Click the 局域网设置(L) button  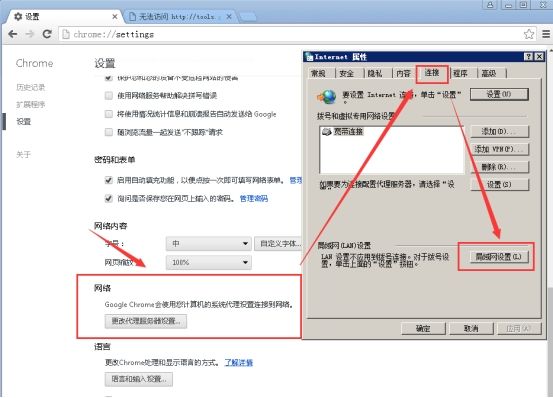[498, 257]
